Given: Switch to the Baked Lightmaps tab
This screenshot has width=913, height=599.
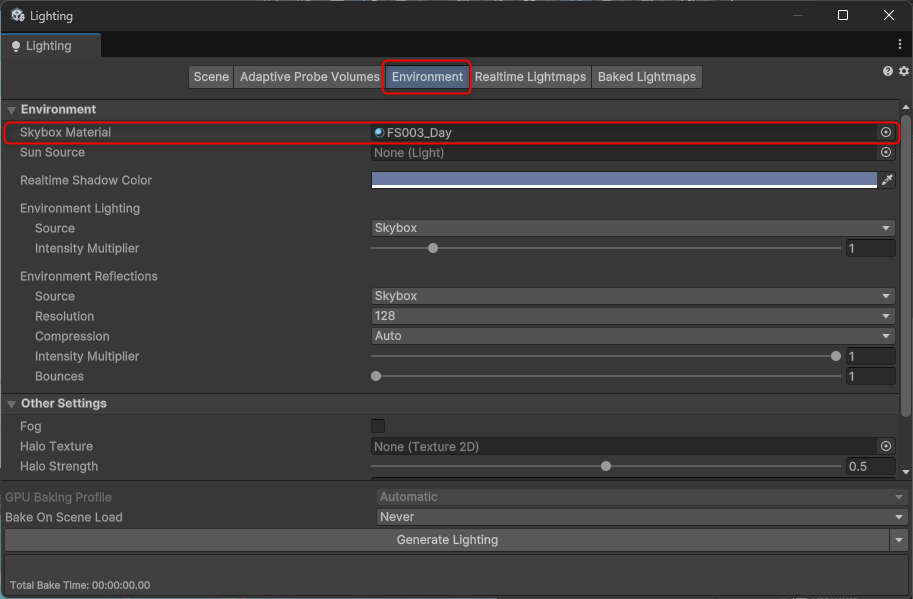Looking at the screenshot, I should (x=646, y=77).
